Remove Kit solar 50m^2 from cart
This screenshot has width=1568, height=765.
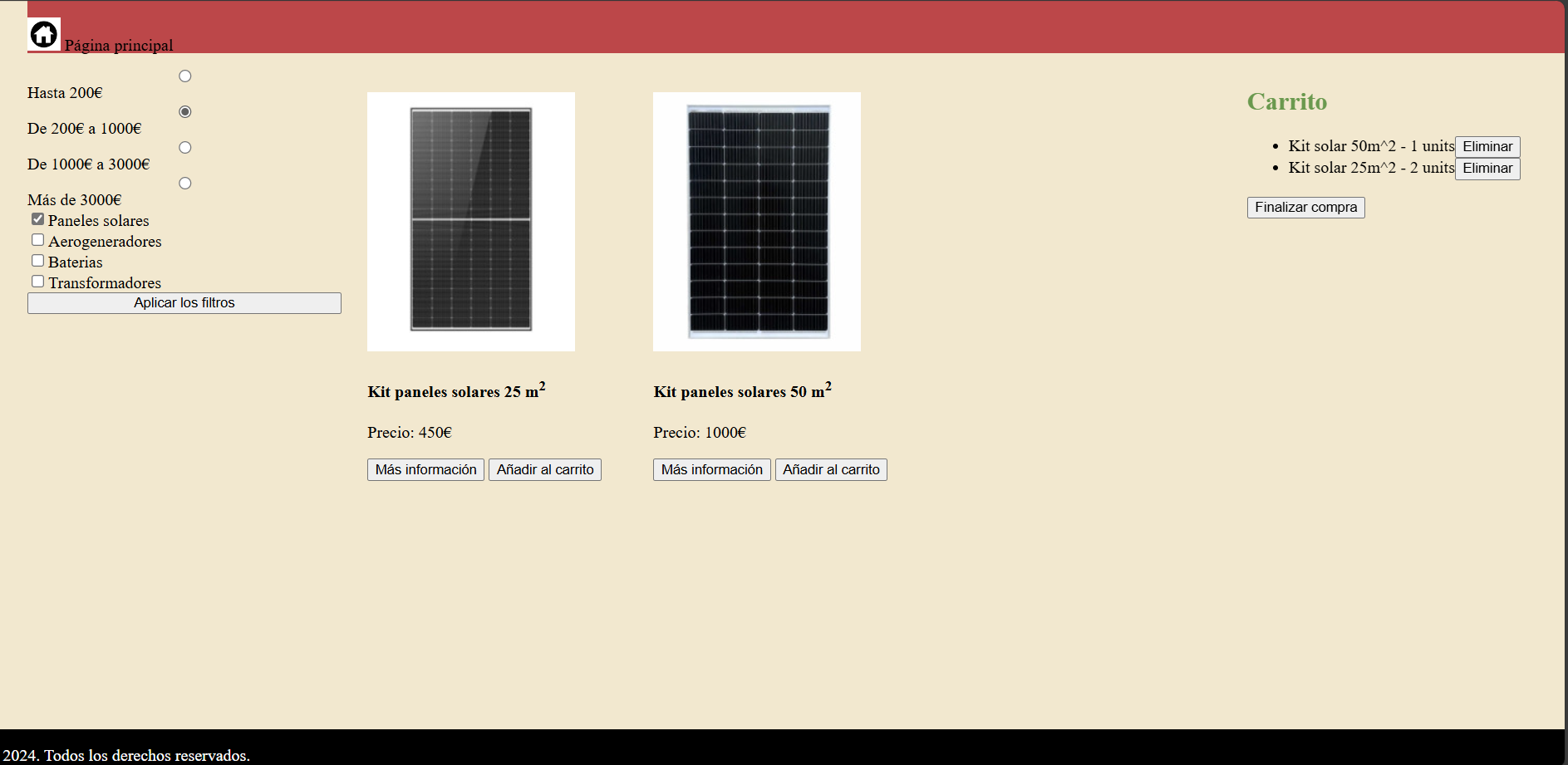[1487, 147]
